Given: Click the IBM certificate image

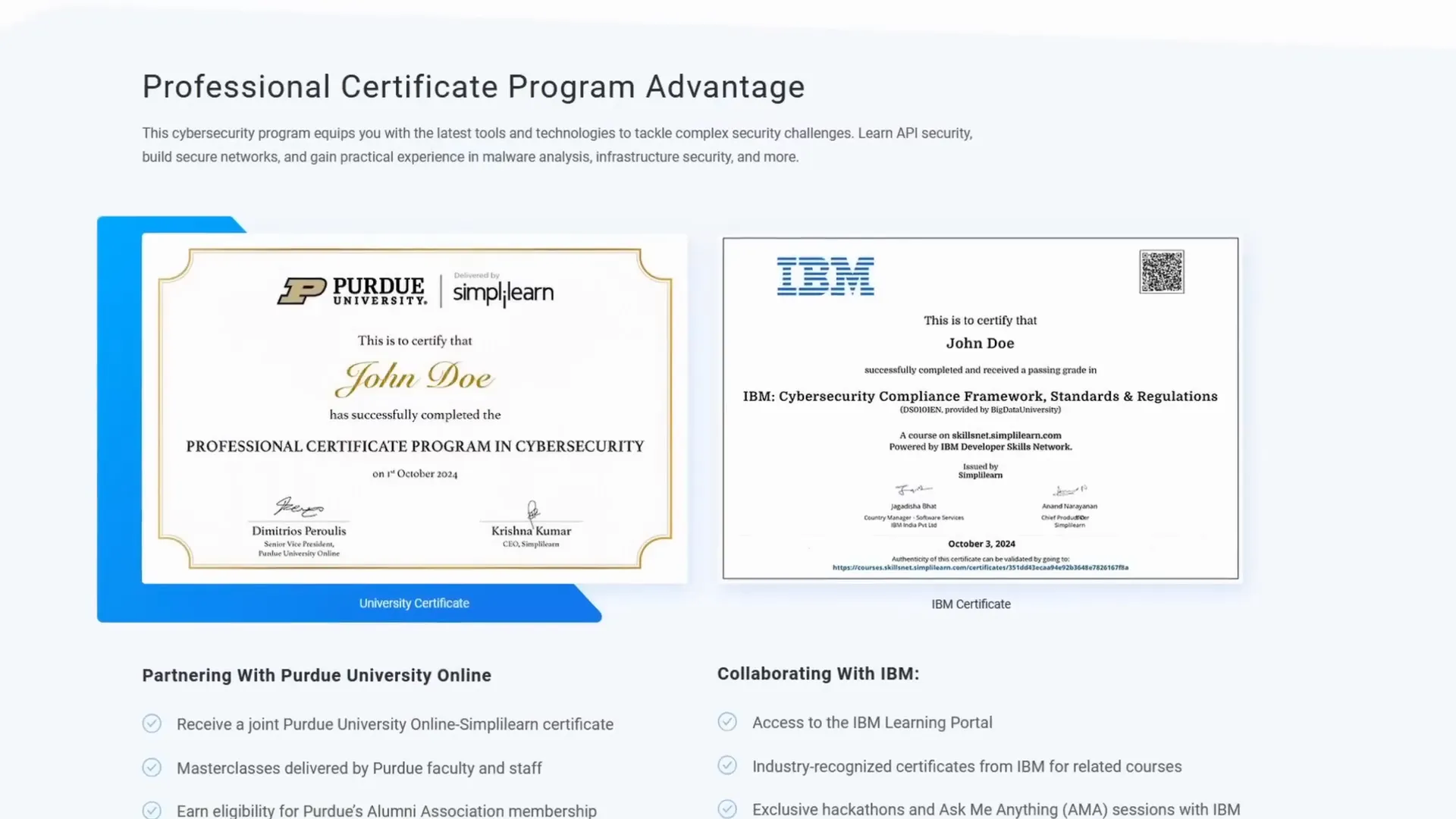Looking at the screenshot, I should tap(981, 408).
